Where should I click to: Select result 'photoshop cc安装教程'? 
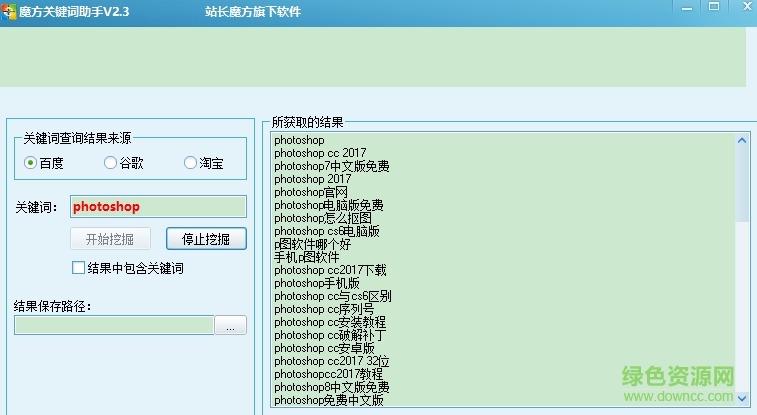pyautogui.click(x=330, y=322)
